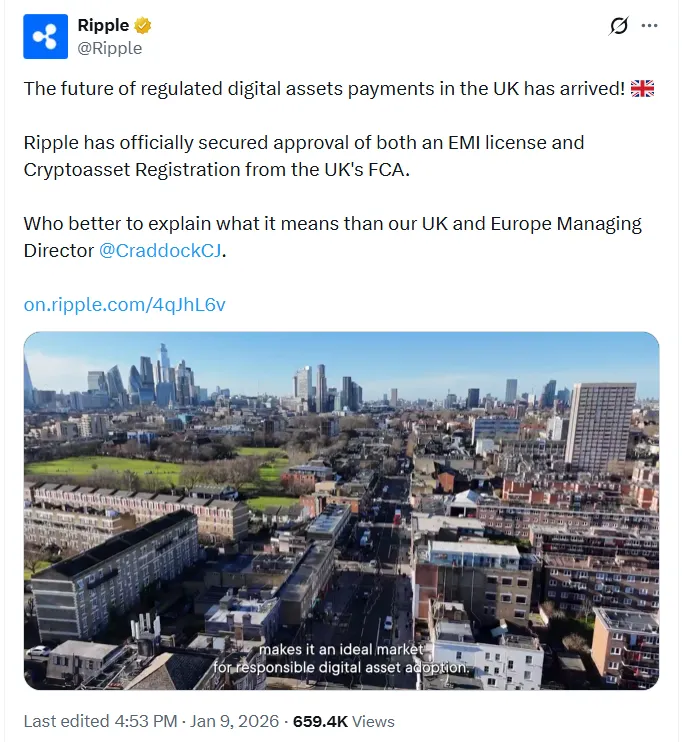This screenshot has height=742, width=682.
Task: Play the London aerial video
Action: [341, 510]
